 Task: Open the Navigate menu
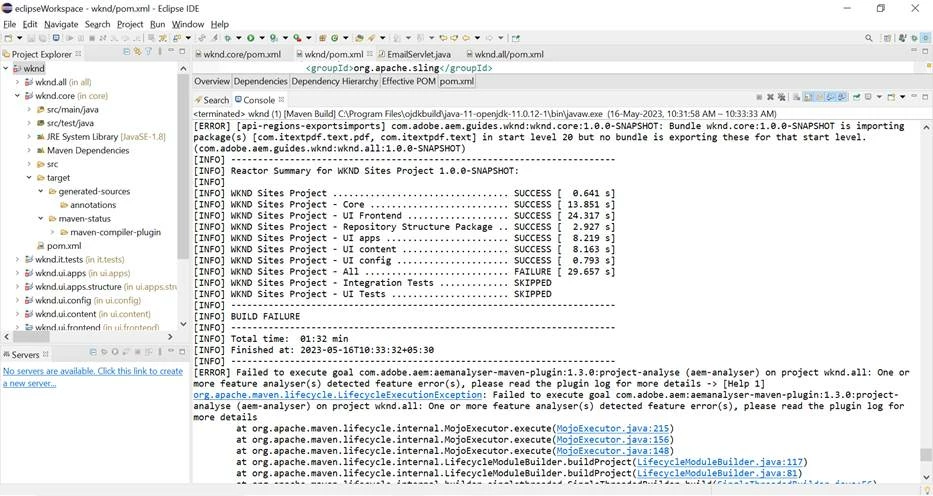61,24
